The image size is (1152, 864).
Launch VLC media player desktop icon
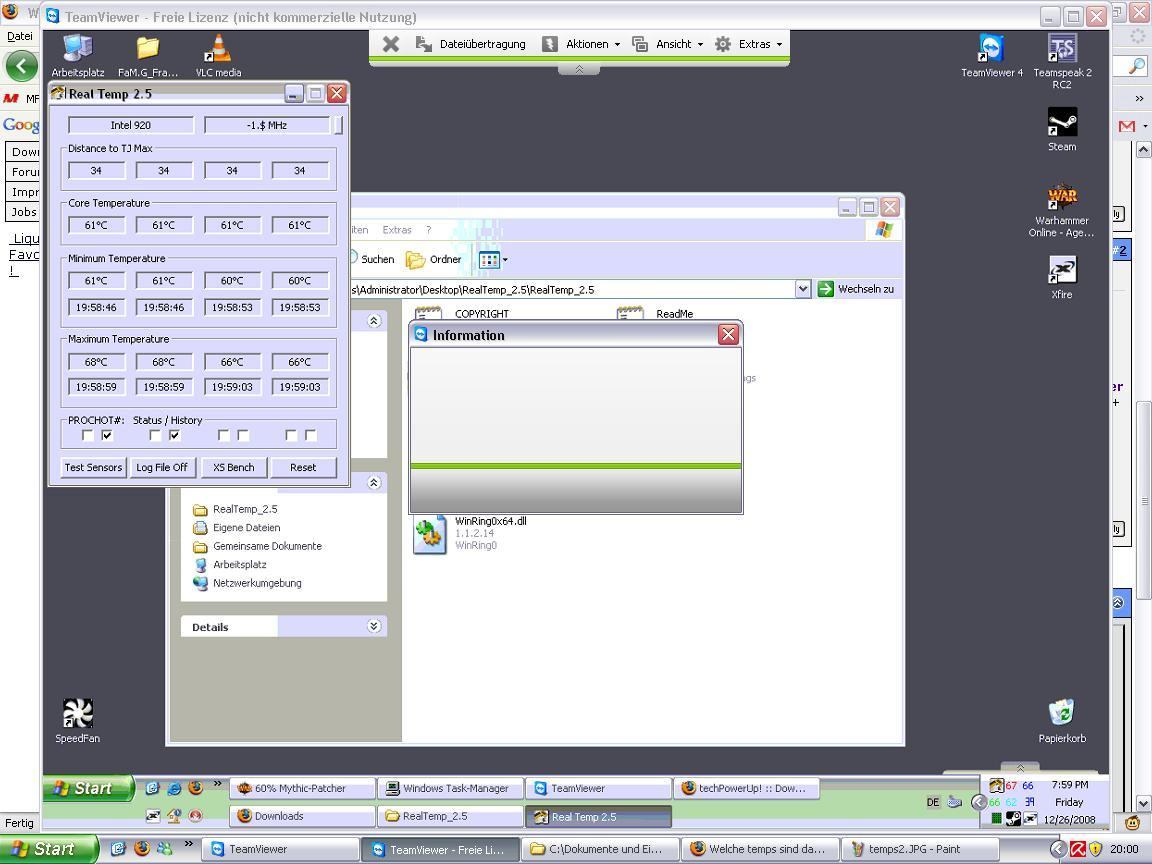tap(218, 55)
